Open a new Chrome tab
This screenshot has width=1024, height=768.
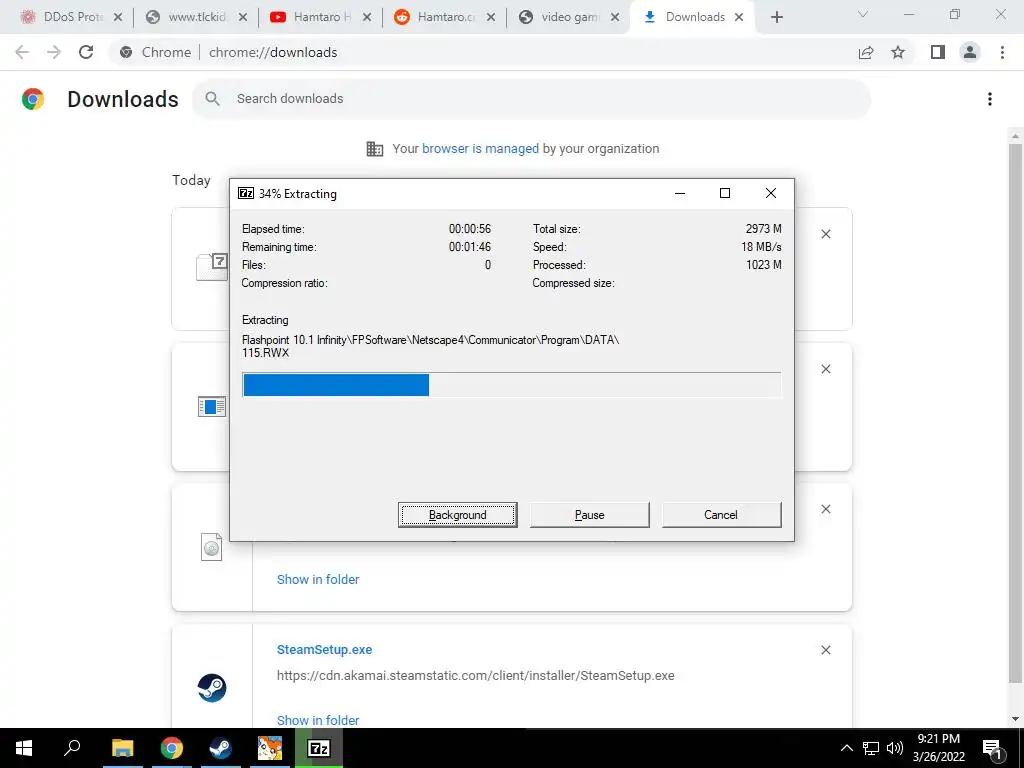pyautogui.click(x=776, y=18)
